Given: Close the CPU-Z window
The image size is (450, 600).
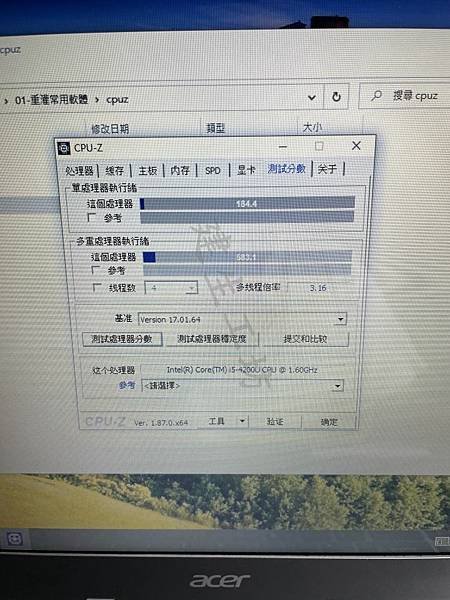Looking at the screenshot, I should [x=356, y=145].
